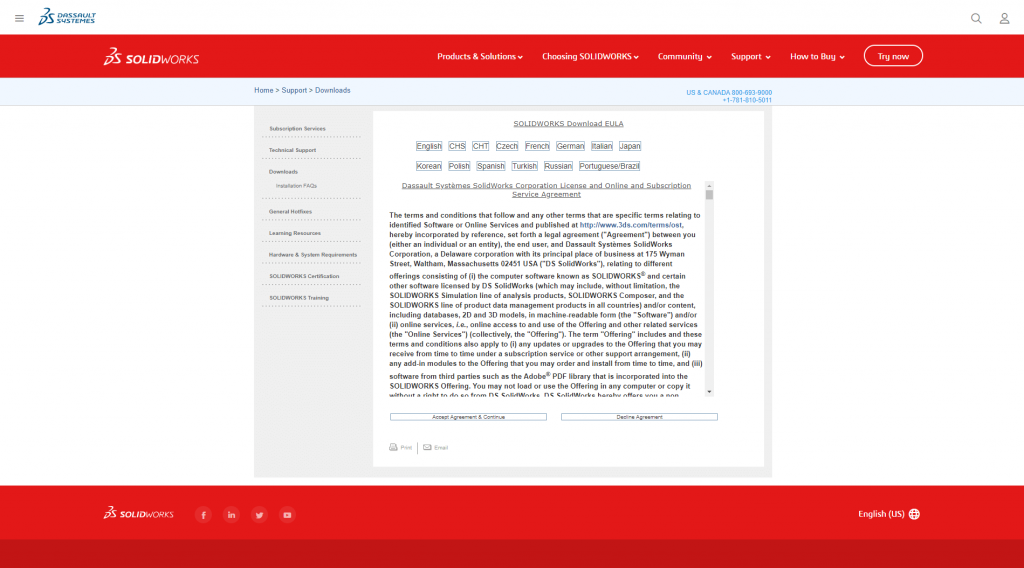Click the search magnifier icon
This screenshot has height=568, width=1024.
point(976,18)
